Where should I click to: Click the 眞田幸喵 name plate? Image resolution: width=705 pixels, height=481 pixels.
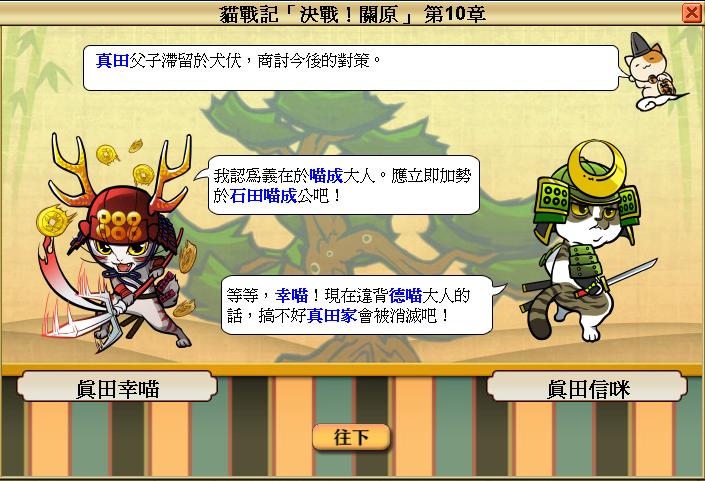pyautogui.click(x=117, y=387)
